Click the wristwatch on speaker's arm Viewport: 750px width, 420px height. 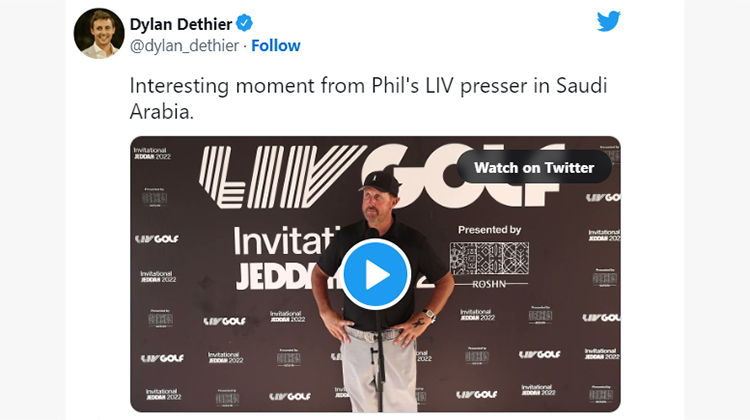(429, 314)
